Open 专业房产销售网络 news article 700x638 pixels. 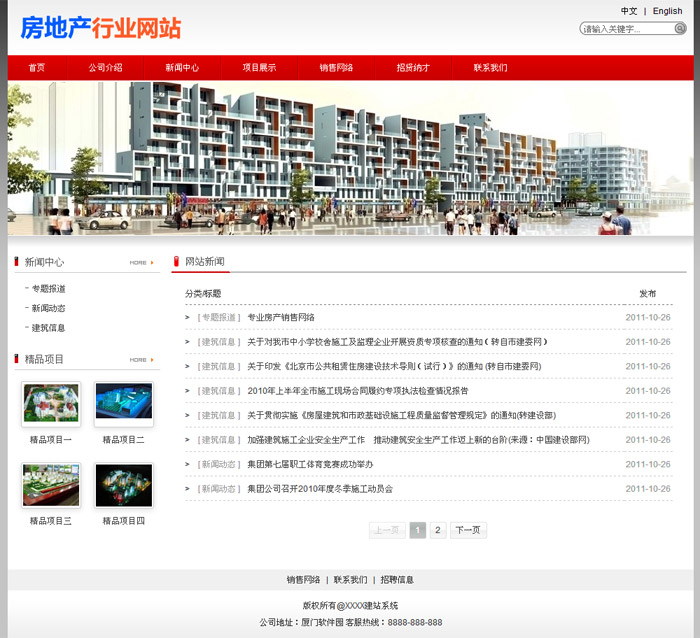pyautogui.click(x=281, y=318)
